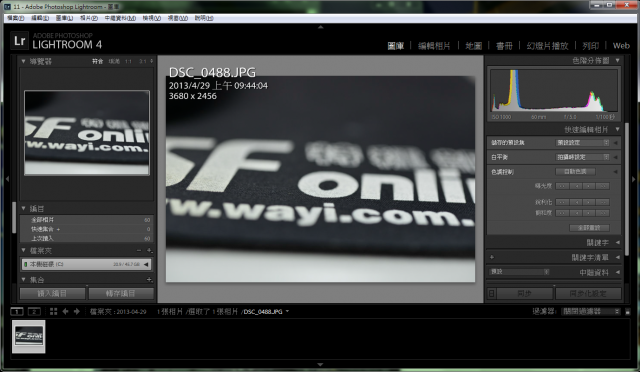Expand the Metadata (中繼資料) panel
Screen dimensions: 640x372
(618, 272)
